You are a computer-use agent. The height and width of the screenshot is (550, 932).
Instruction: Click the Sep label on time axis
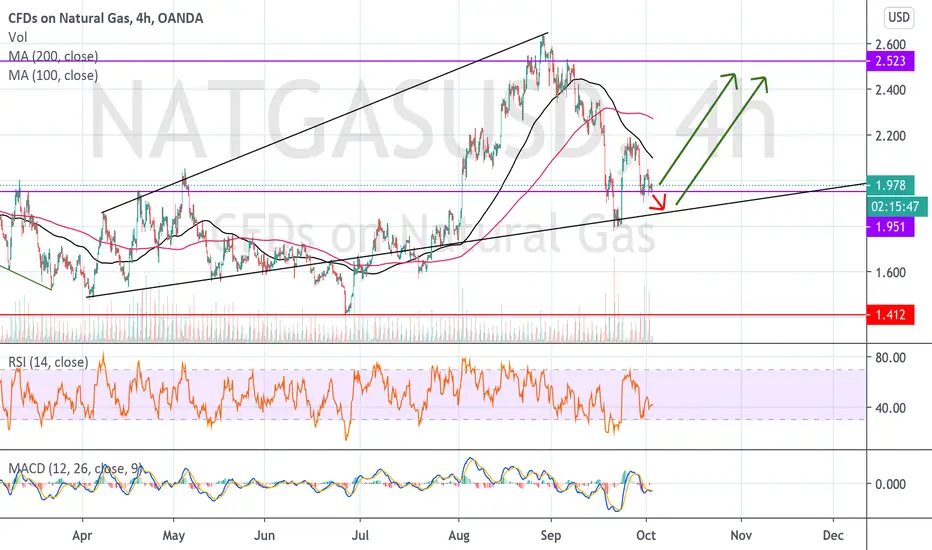click(551, 535)
